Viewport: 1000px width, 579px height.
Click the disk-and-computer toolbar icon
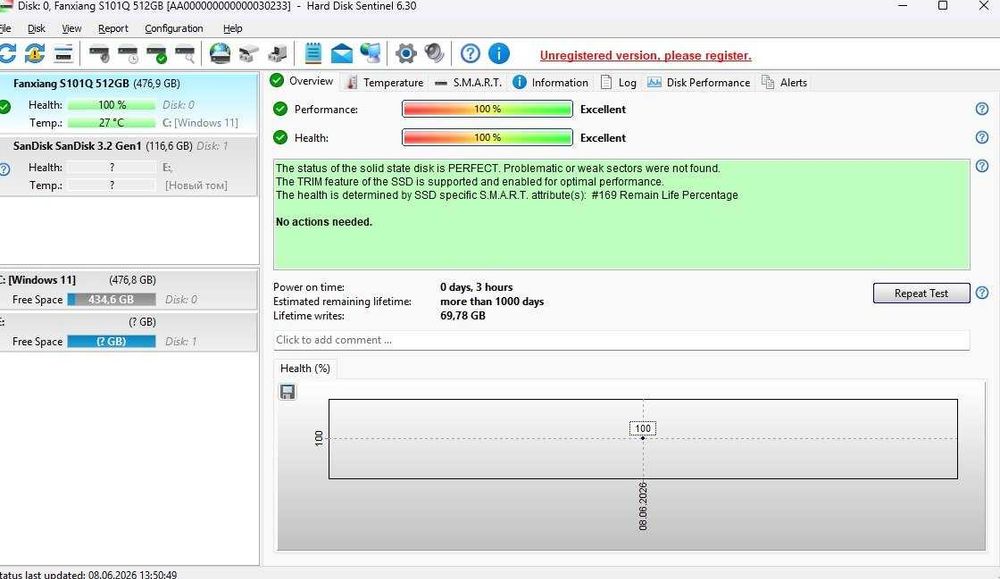277,54
